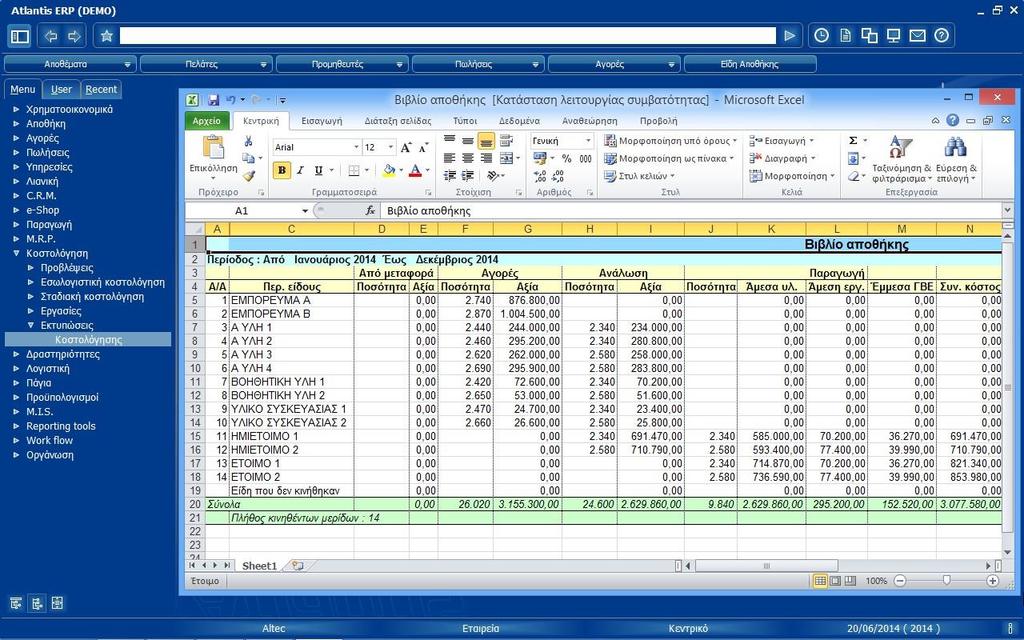Click the Atlantis address input field
Viewport: 1024px width, 640px height.
pyautogui.click(x=447, y=36)
